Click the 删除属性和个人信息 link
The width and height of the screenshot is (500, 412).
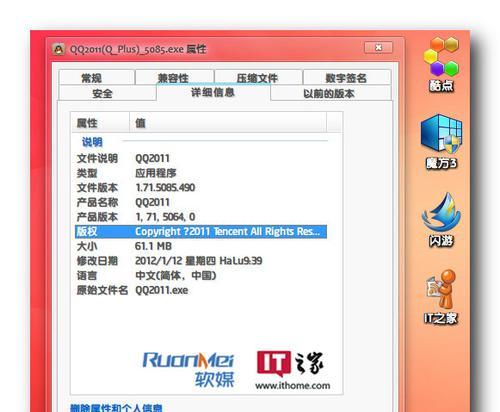(116, 407)
